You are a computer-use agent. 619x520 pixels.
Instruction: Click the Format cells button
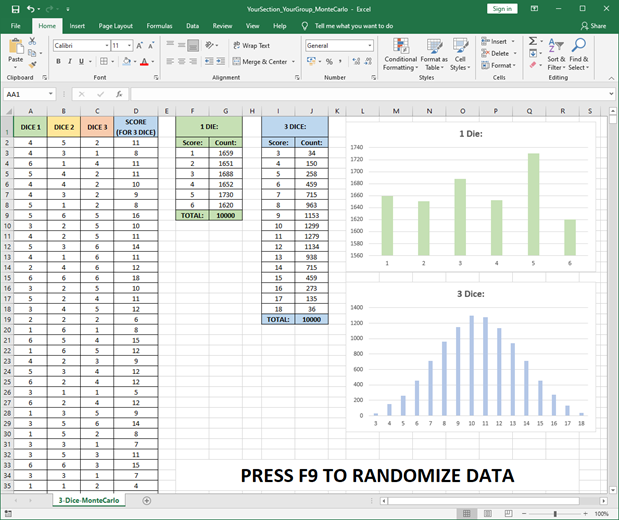coord(499,65)
